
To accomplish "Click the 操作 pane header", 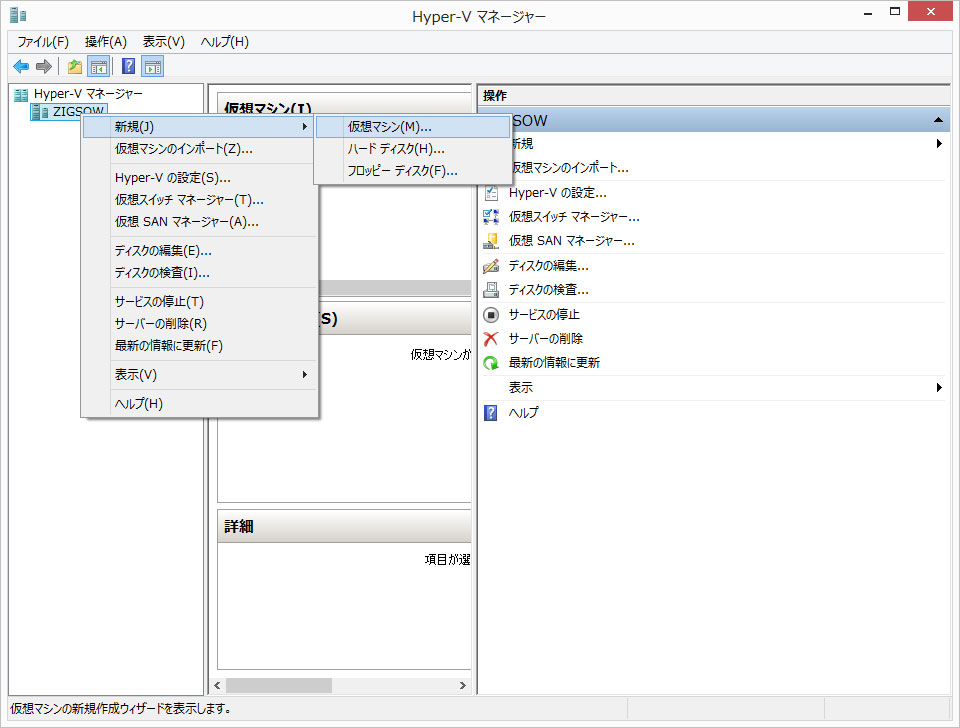I will click(x=714, y=96).
